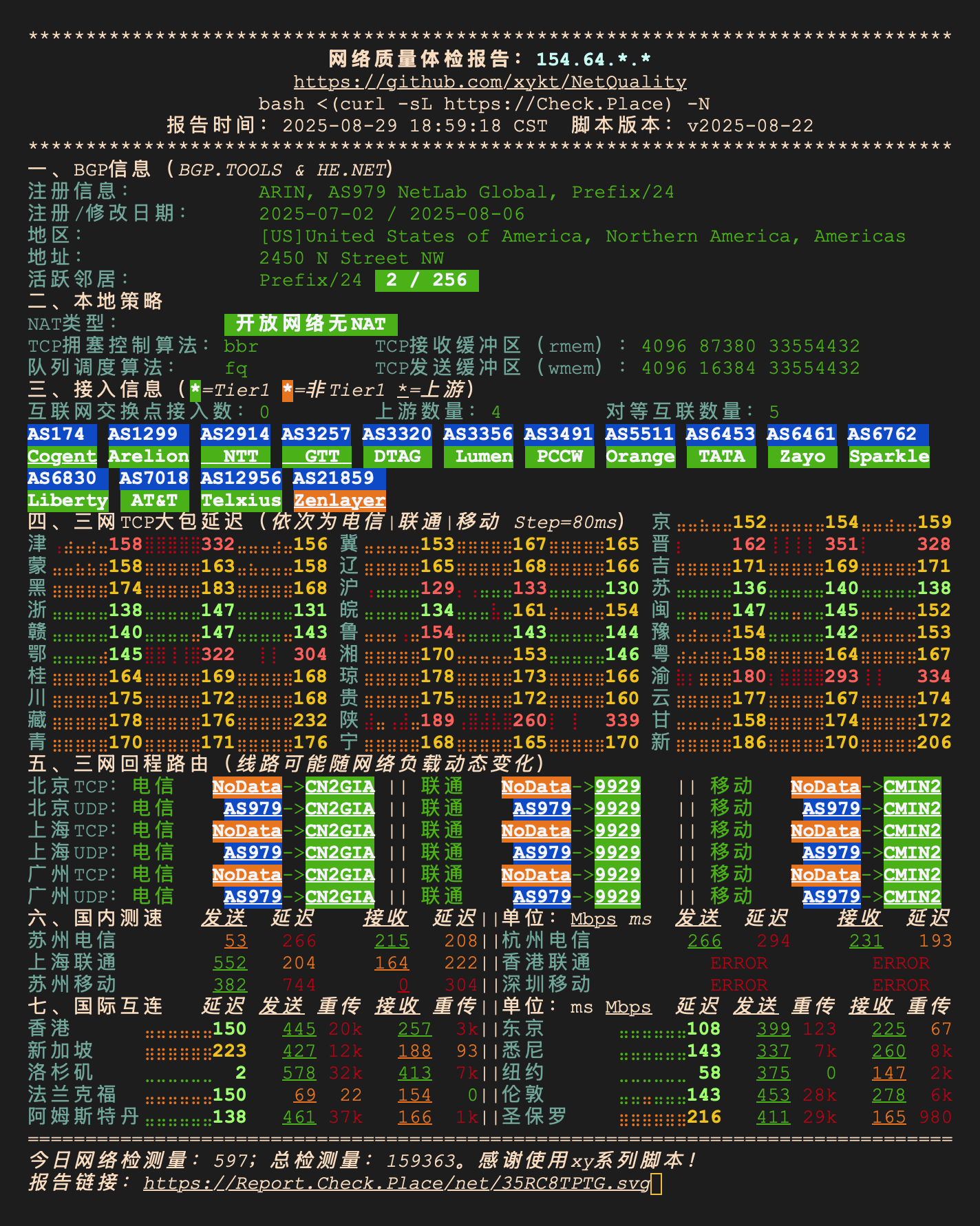Select the AS1299 Arelion badge
Viewport: 980px width, 1226px height.
click(x=148, y=445)
